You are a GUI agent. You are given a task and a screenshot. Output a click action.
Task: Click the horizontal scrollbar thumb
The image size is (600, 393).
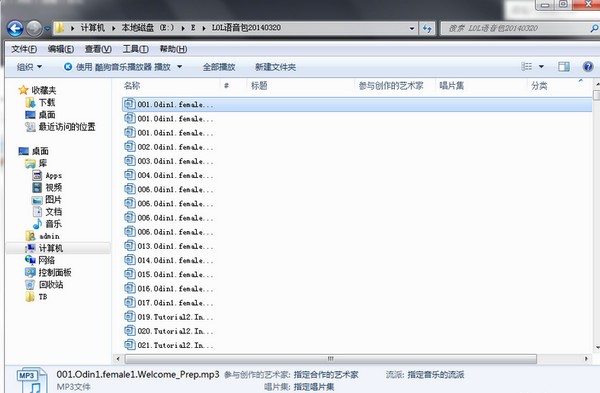[x=331, y=359]
